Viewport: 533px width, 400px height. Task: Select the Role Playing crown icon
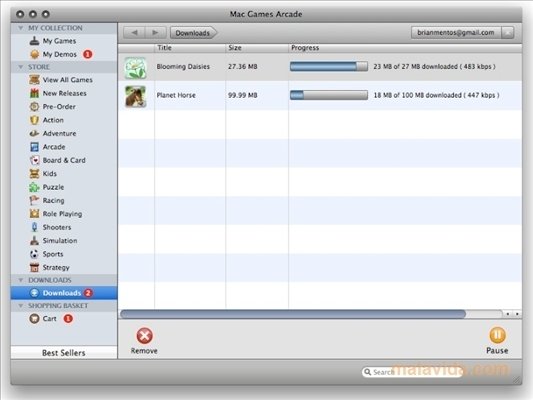[34, 214]
